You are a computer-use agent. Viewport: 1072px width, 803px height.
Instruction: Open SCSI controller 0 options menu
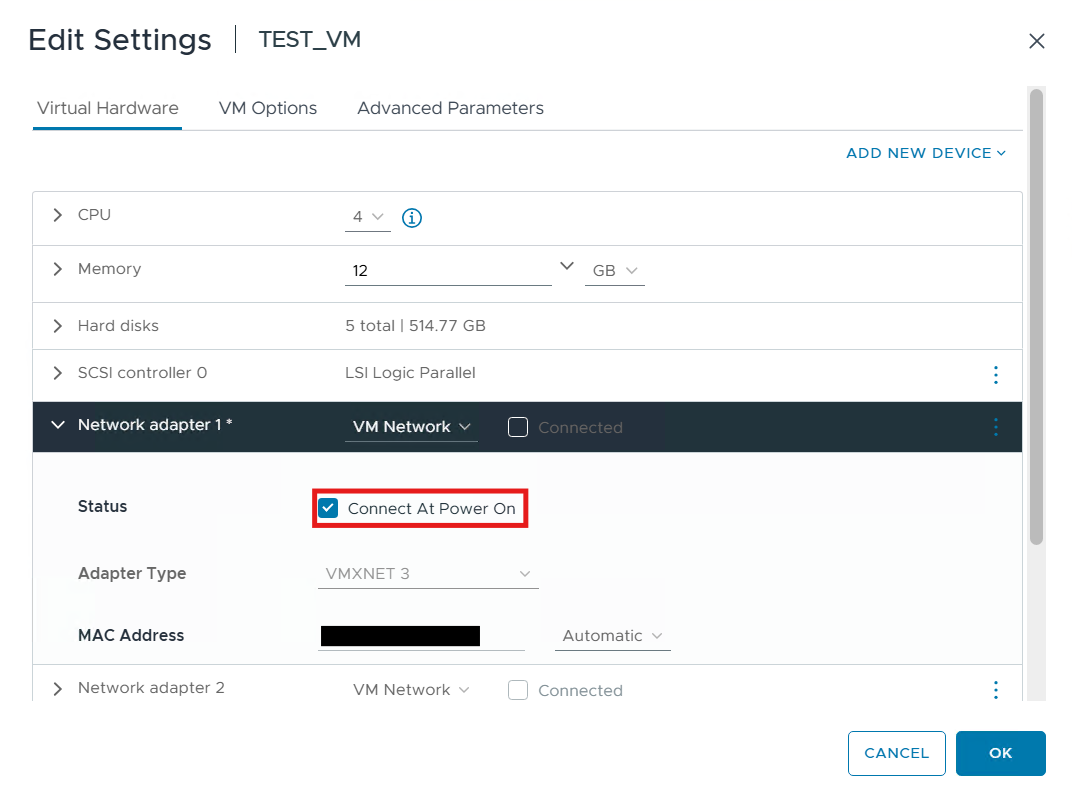(x=995, y=374)
